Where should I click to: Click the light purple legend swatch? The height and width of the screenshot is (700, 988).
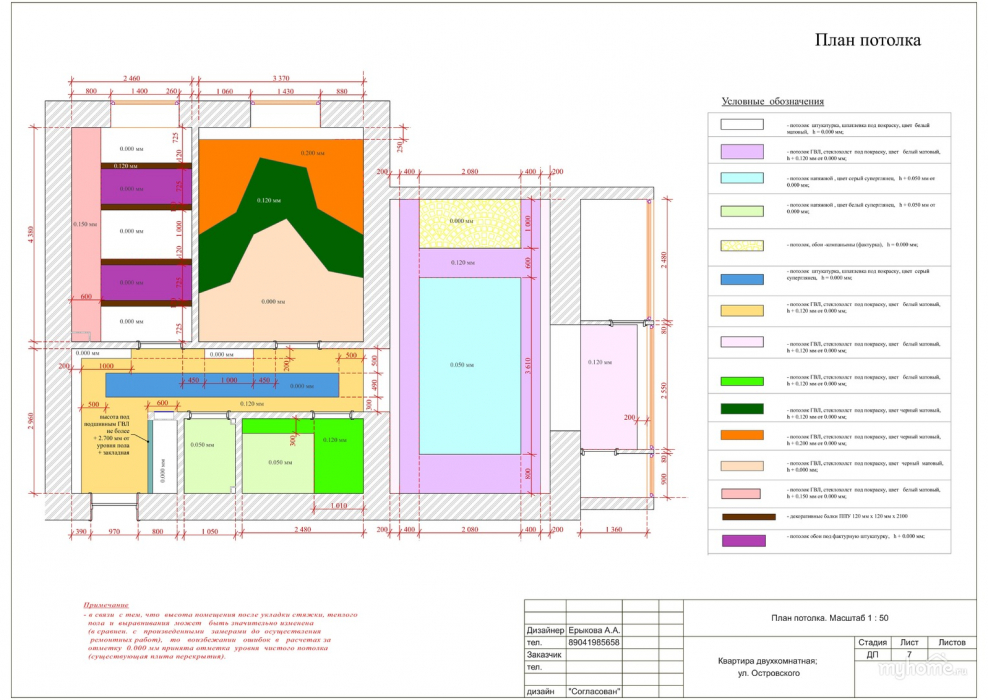click(741, 153)
